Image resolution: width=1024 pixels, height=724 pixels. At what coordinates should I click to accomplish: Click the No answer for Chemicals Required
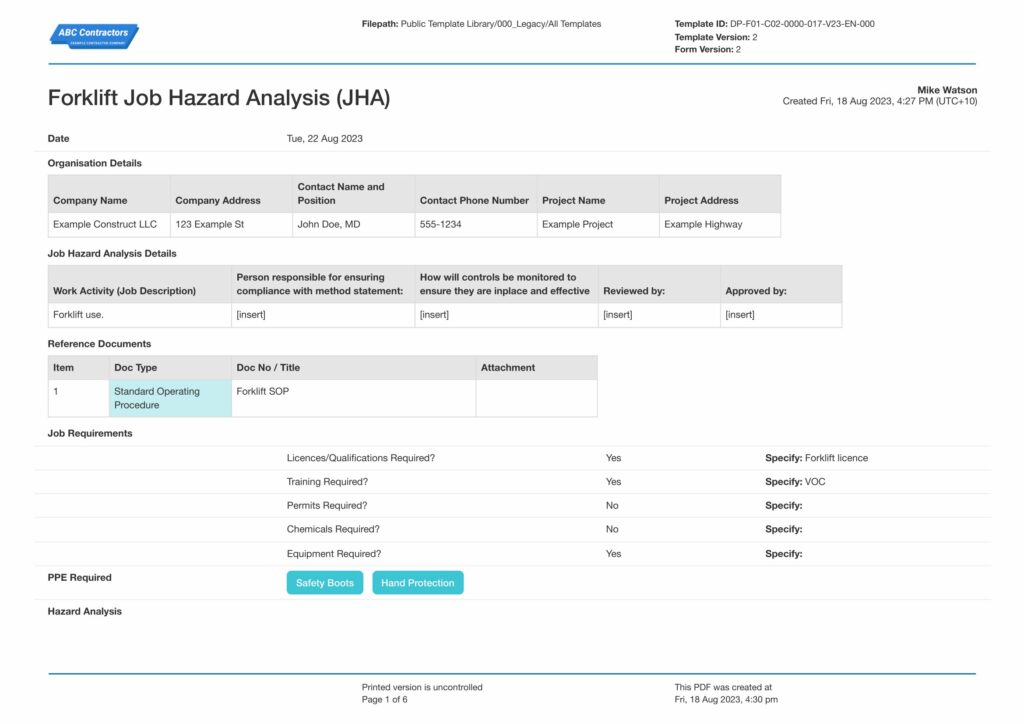tap(612, 529)
